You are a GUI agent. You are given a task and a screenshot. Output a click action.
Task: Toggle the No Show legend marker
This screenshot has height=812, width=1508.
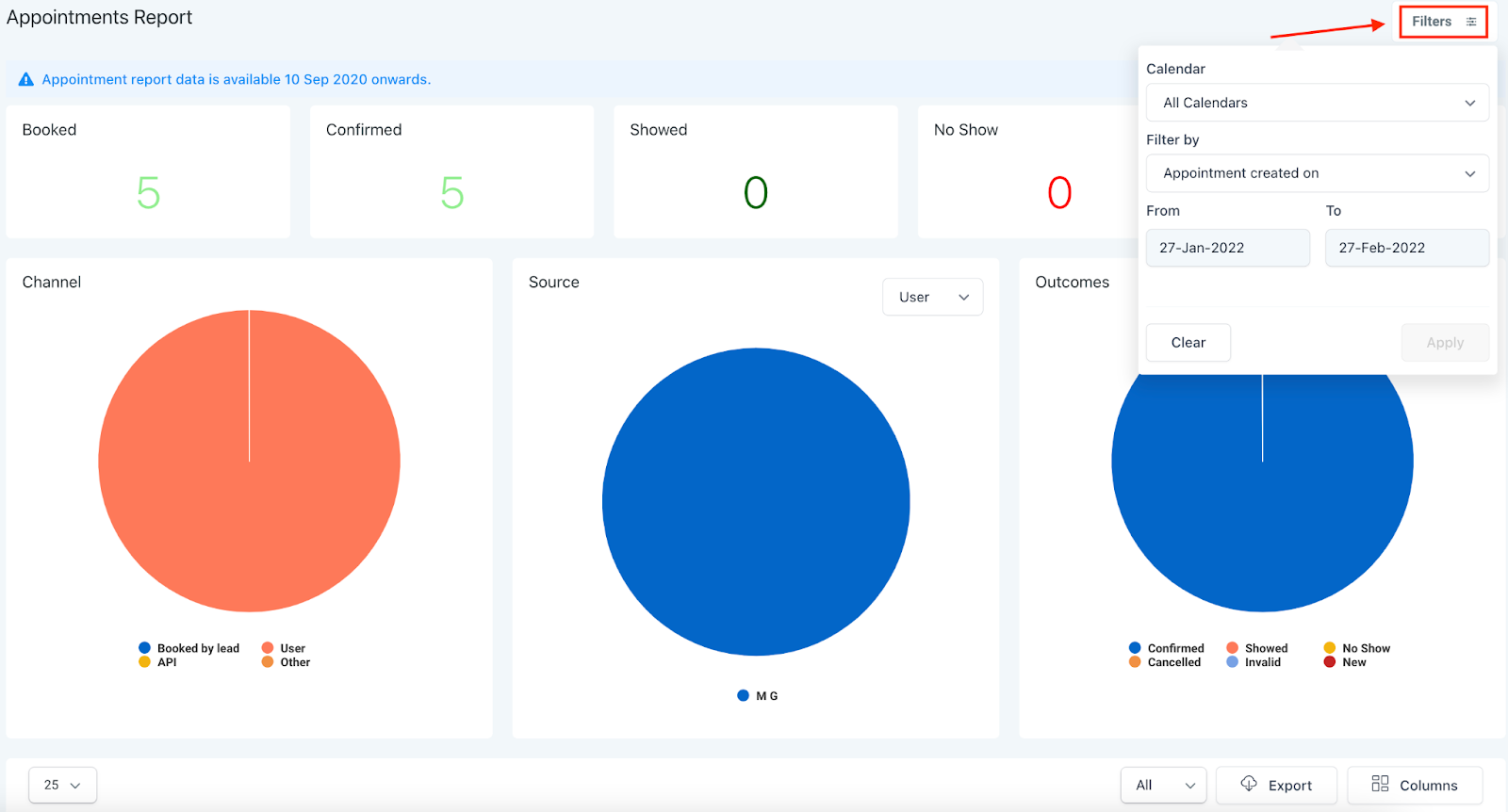(1330, 648)
